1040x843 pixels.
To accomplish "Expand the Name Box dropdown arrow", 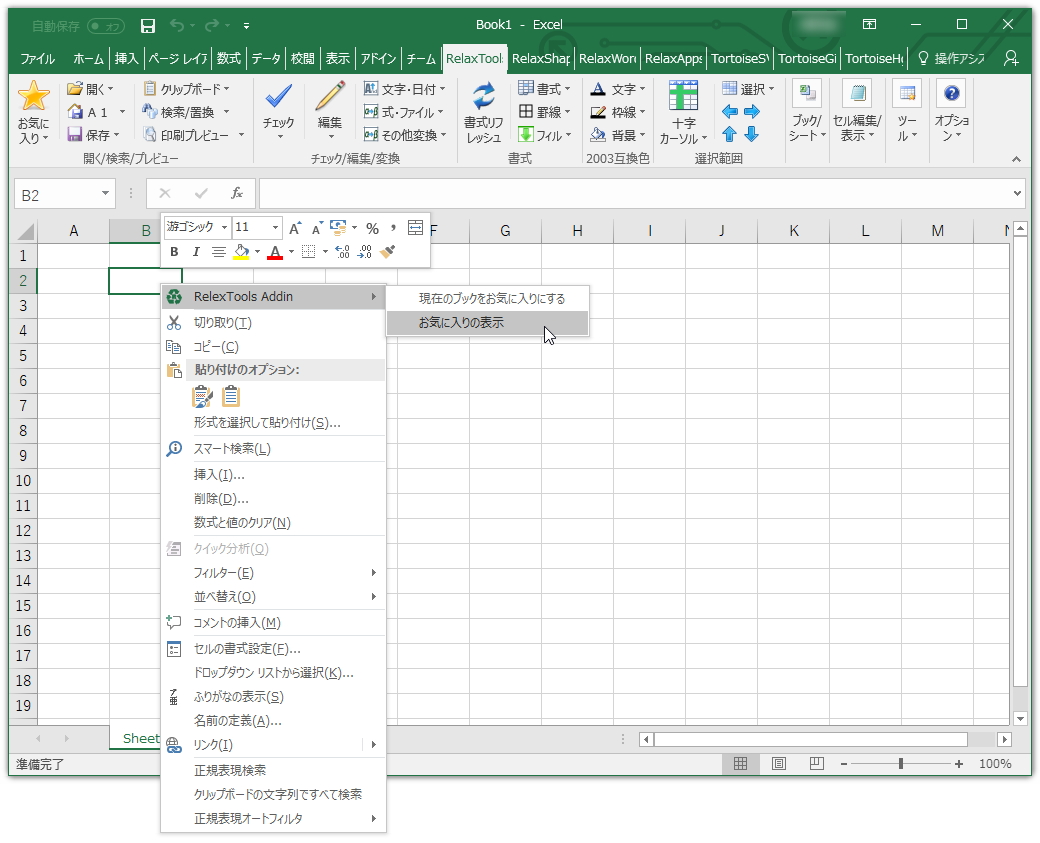I will (105, 194).
